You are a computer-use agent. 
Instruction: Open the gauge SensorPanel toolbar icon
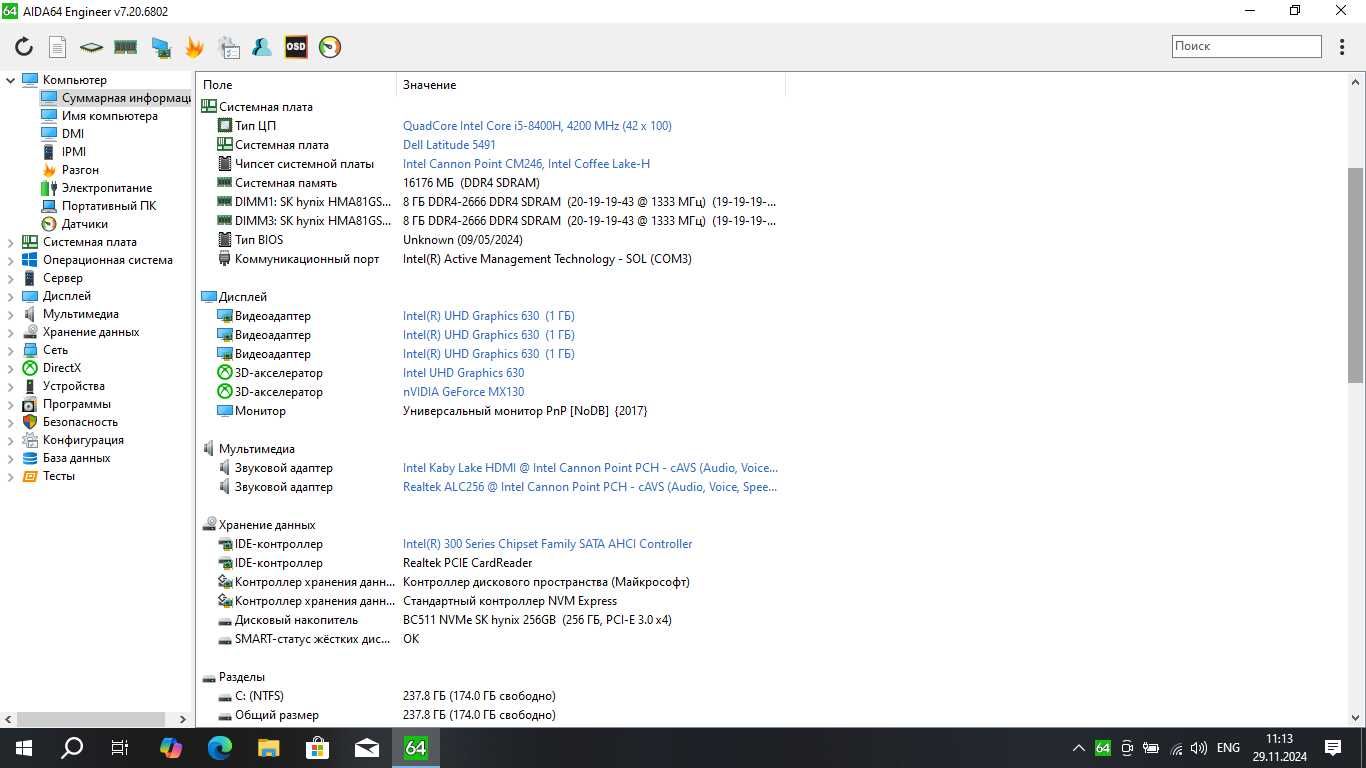[330, 47]
